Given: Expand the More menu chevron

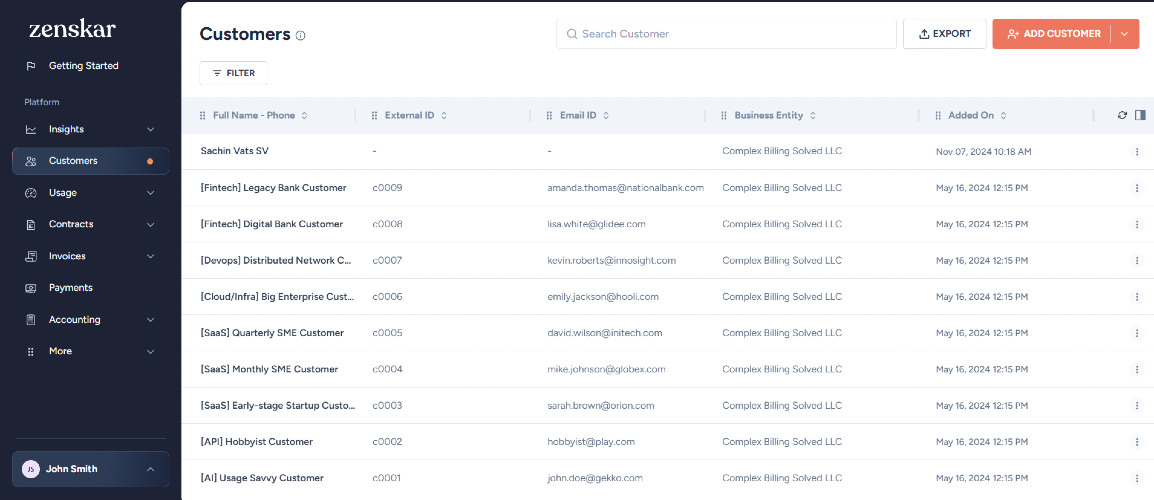Looking at the screenshot, I should [151, 352].
